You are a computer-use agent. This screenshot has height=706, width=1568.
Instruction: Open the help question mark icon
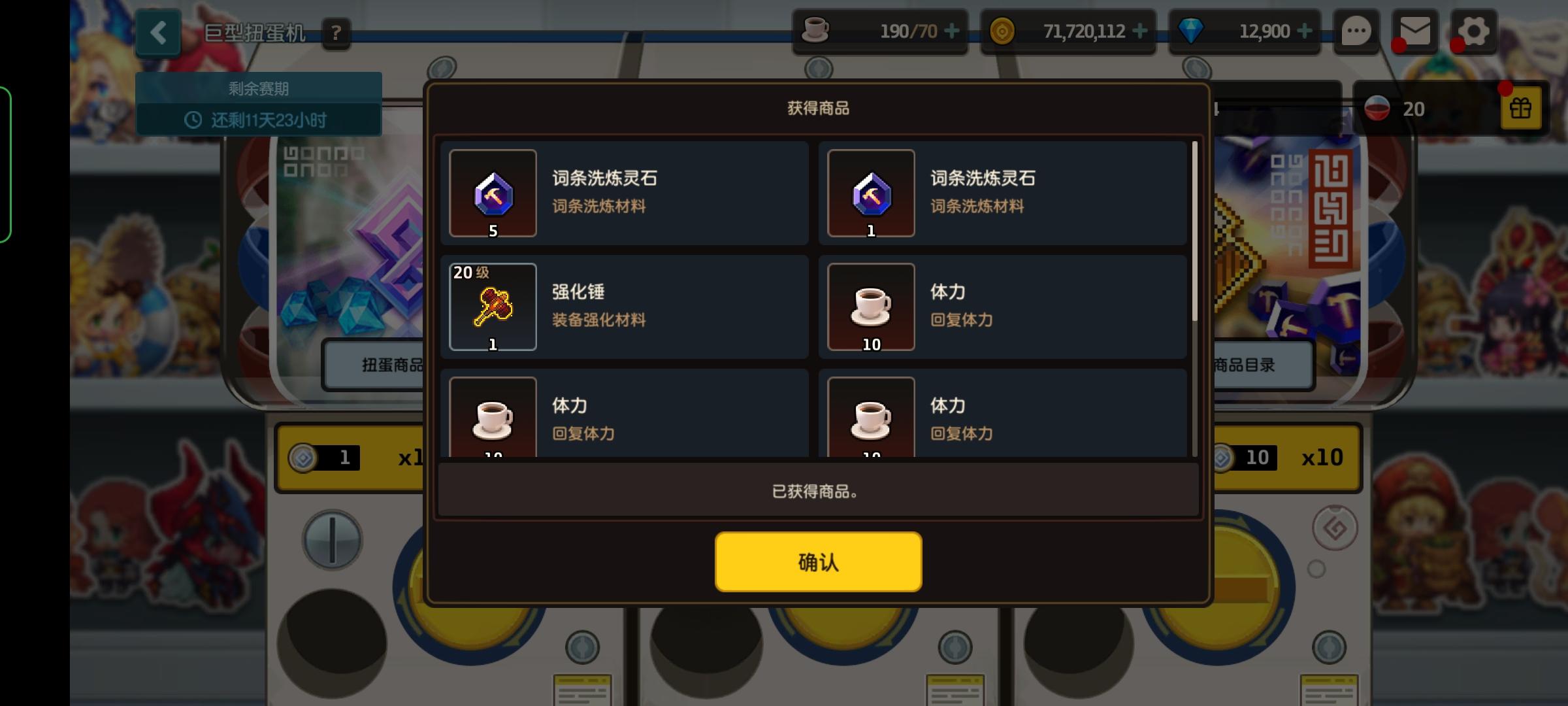(336, 33)
